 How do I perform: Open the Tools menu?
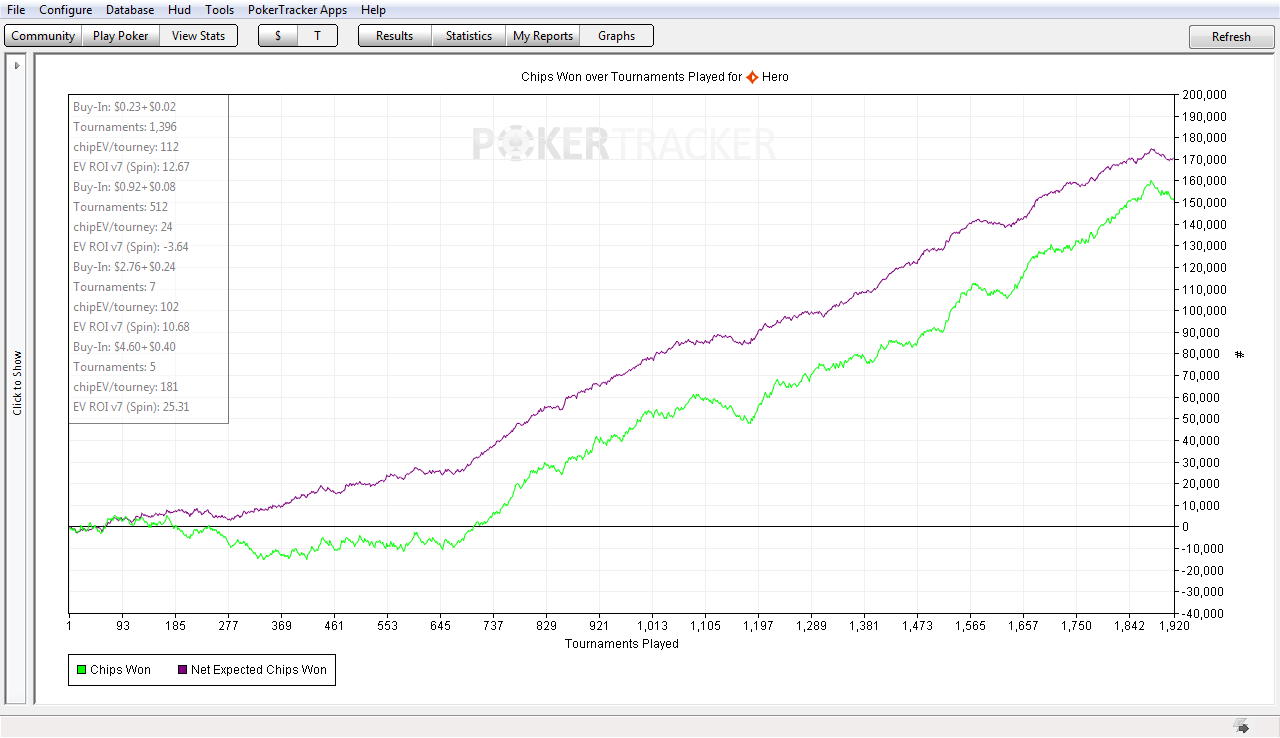[x=219, y=10]
